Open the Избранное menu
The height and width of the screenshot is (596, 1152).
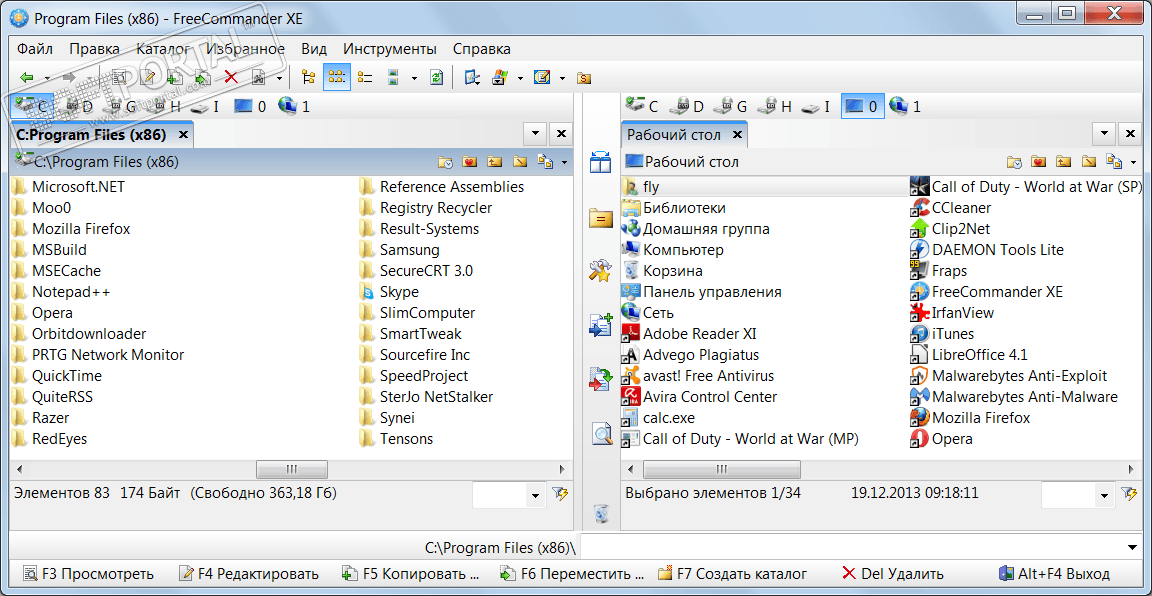pos(245,49)
